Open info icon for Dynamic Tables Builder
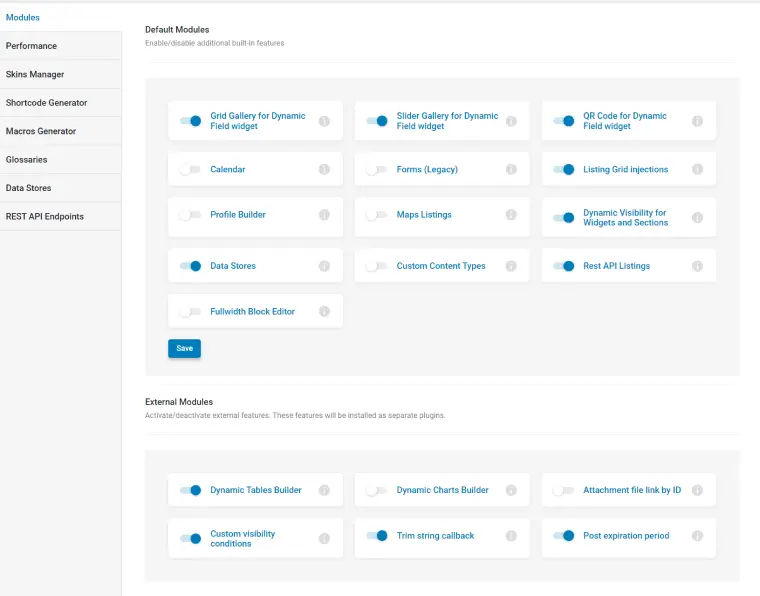This screenshot has height=596, width=760. [324, 491]
